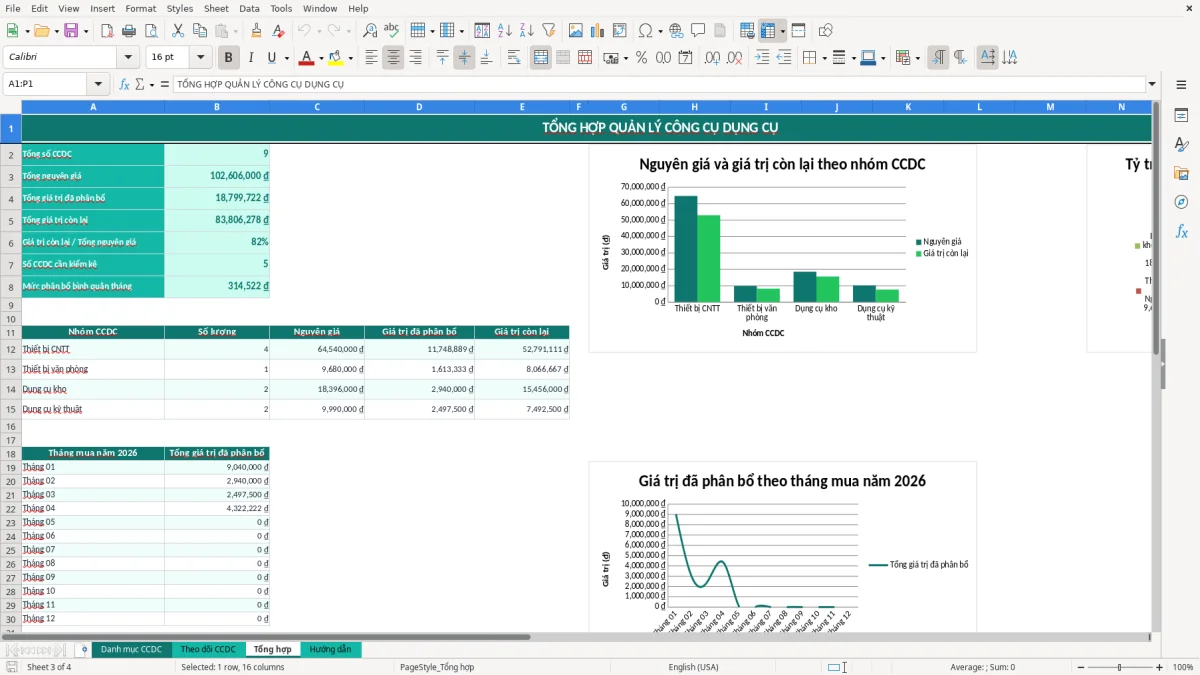Click the Select Function sigma button
Image resolution: width=1200 pixels, height=675 pixels.
pos(140,84)
